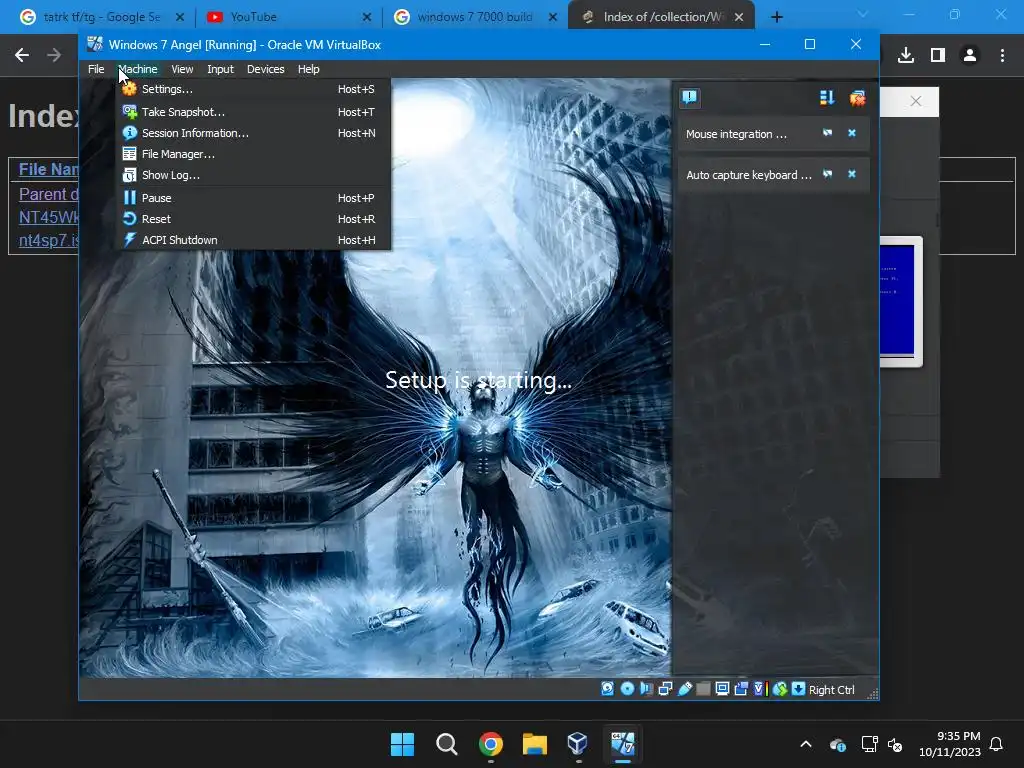Click the notification ordering icon
This screenshot has height=768, width=1024.
point(827,98)
